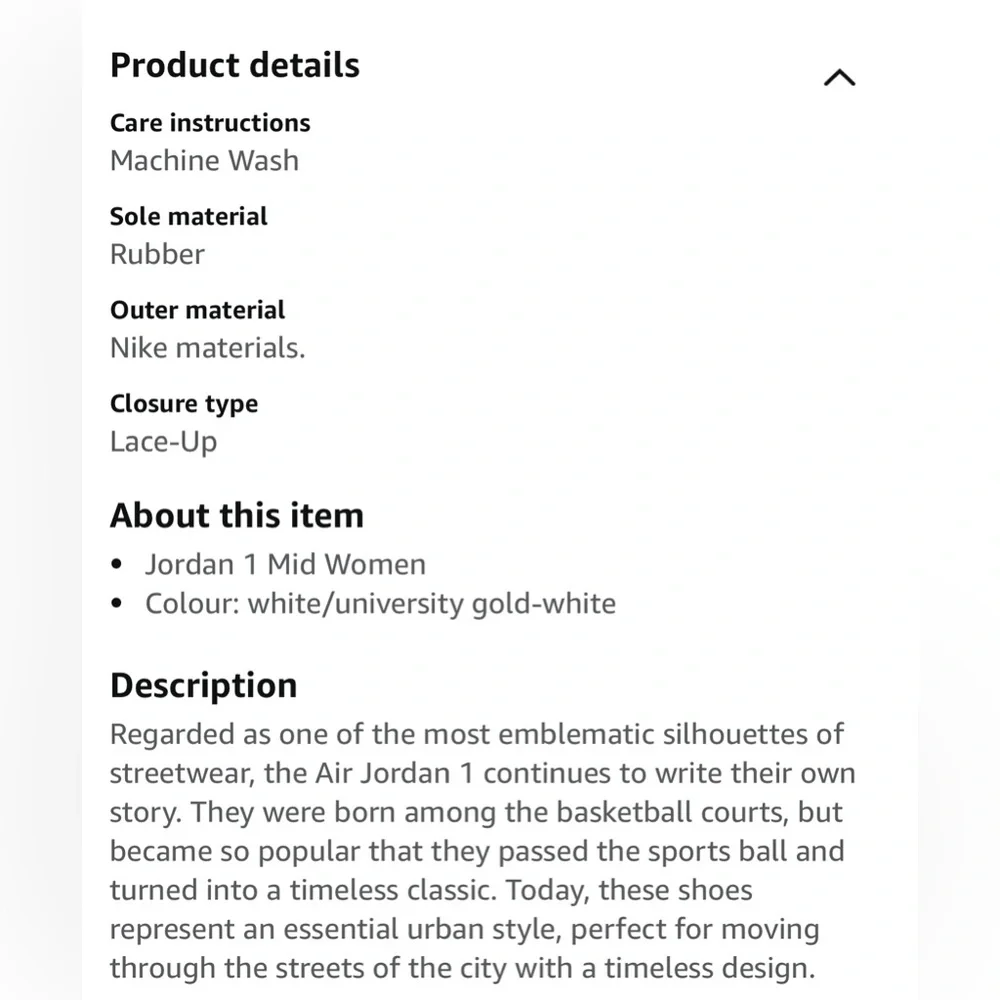
Task: Click the Air Jordan 1 text in description
Action: [394, 774]
